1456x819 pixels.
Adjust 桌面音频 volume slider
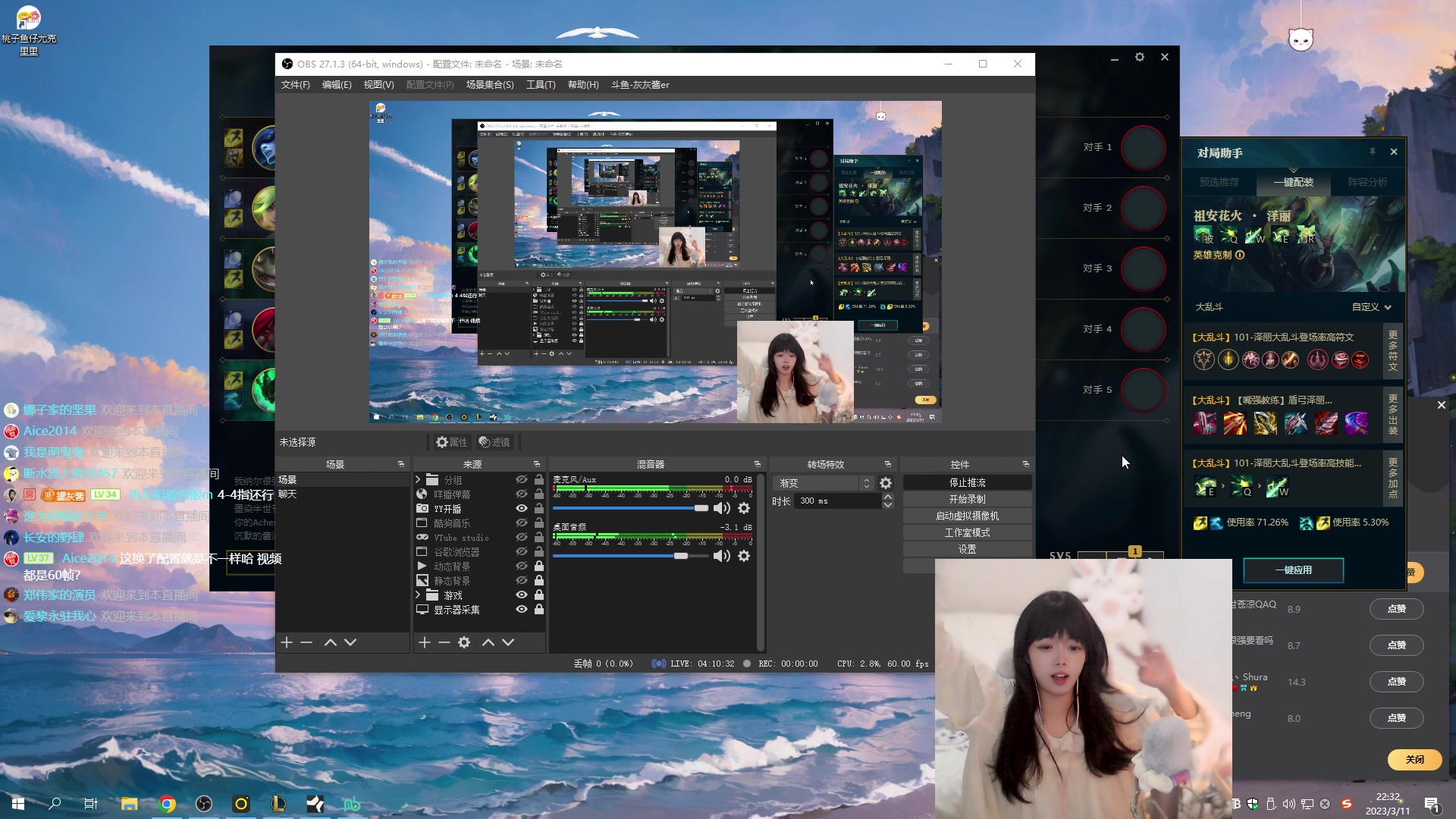coord(631,556)
